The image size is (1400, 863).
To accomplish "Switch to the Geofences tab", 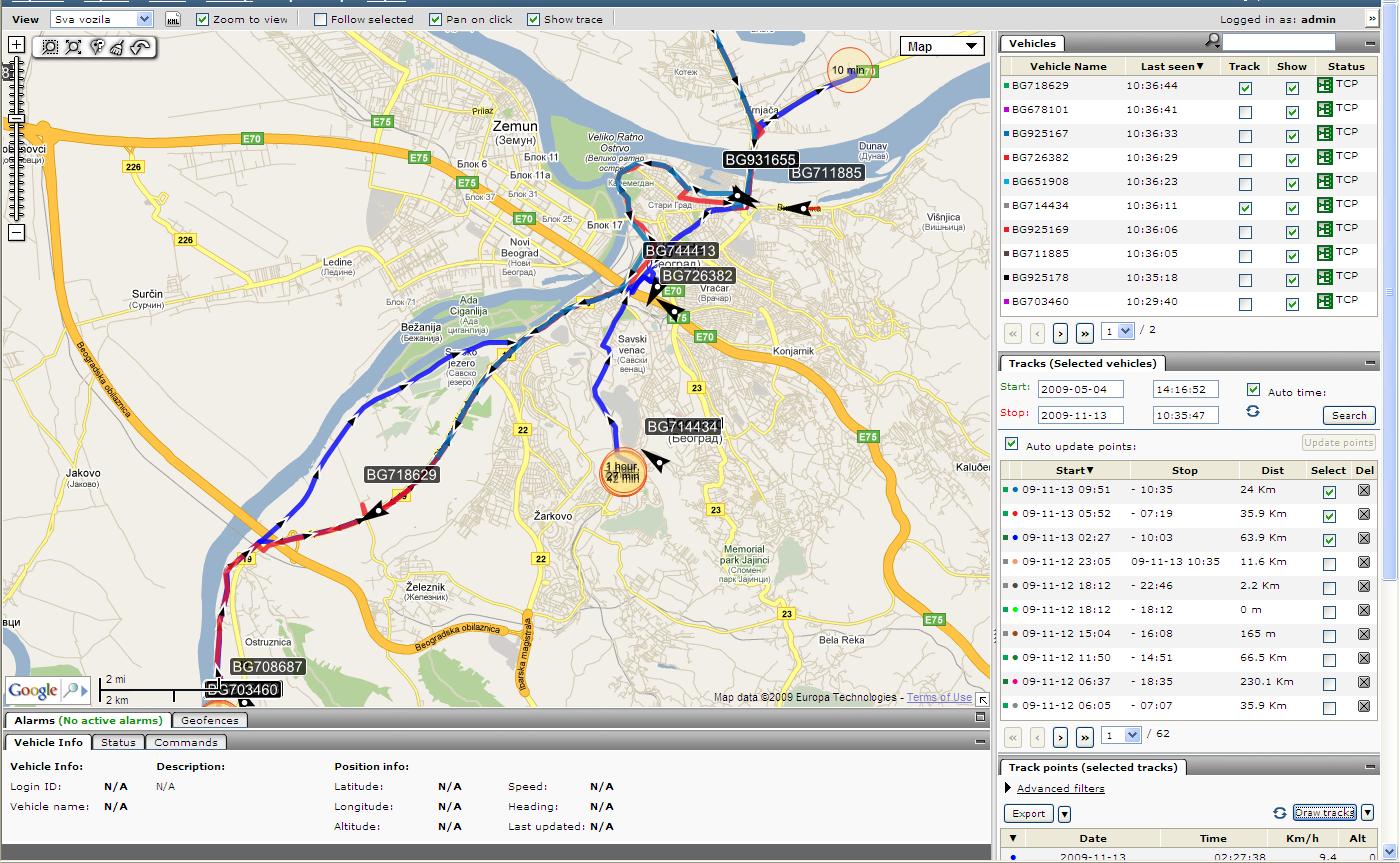I will (x=210, y=720).
